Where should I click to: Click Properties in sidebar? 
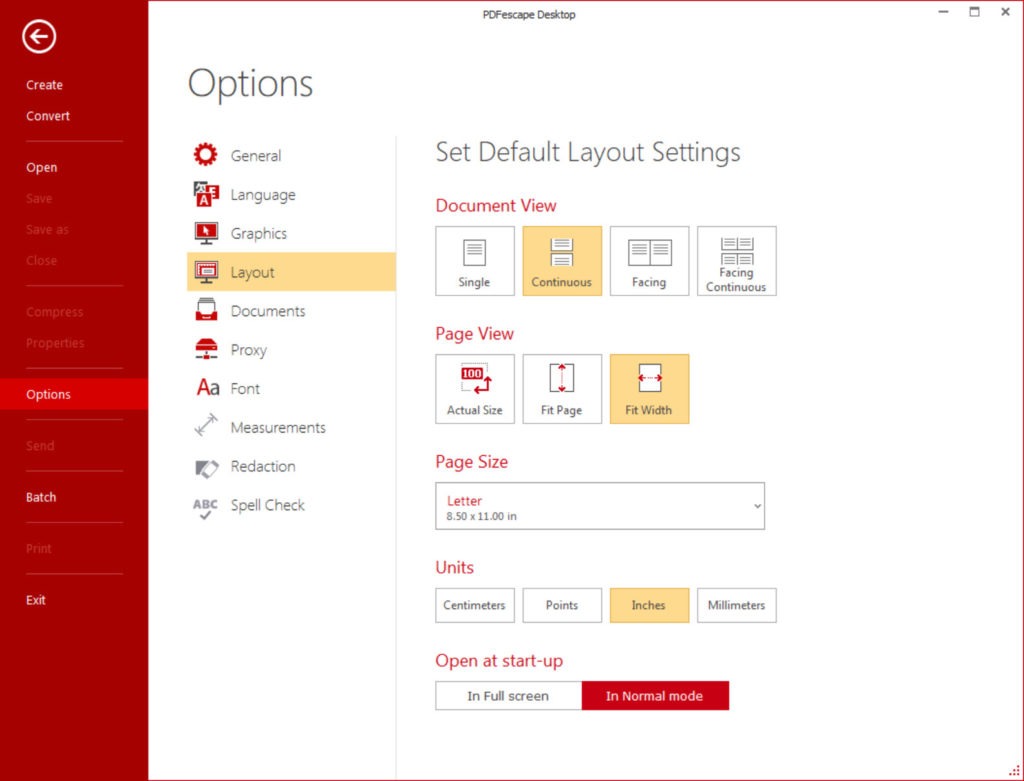[55, 343]
